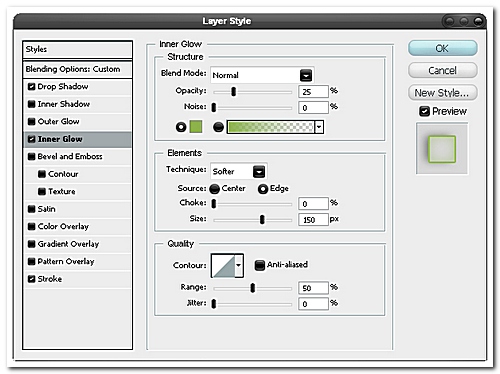
Task: Tick the Texture sub-option checkbox
Action: coord(42,191)
